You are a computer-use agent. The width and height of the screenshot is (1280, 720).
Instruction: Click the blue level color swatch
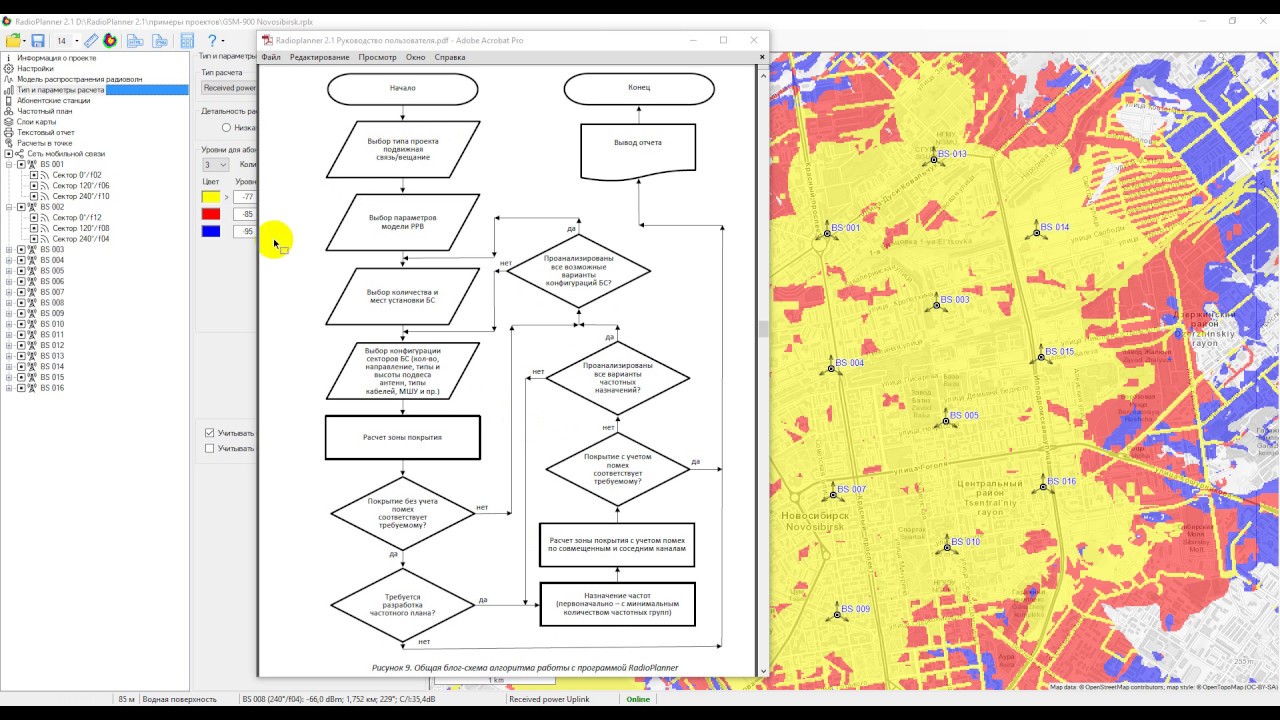[211, 231]
